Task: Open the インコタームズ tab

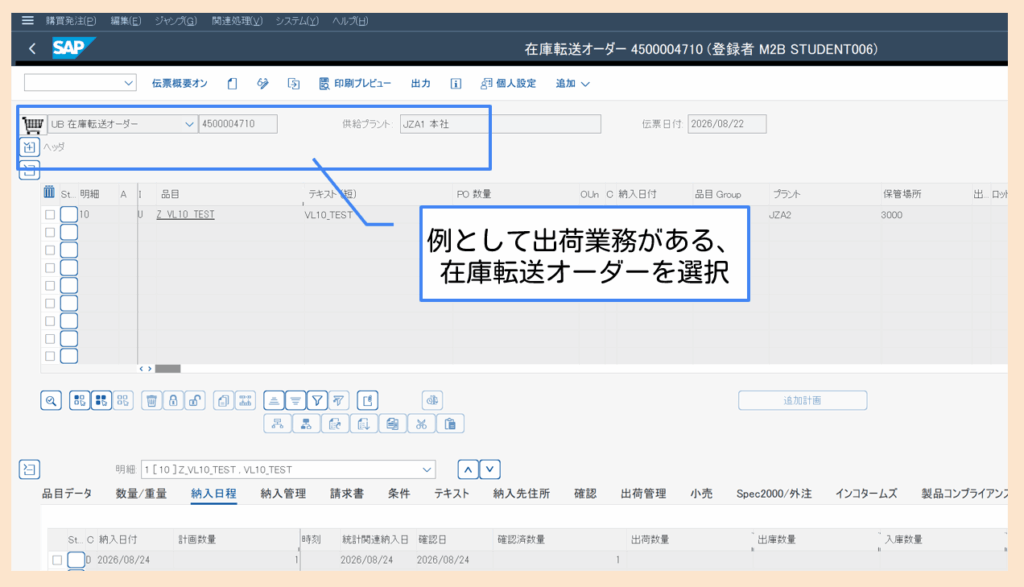Action: (x=866, y=494)
